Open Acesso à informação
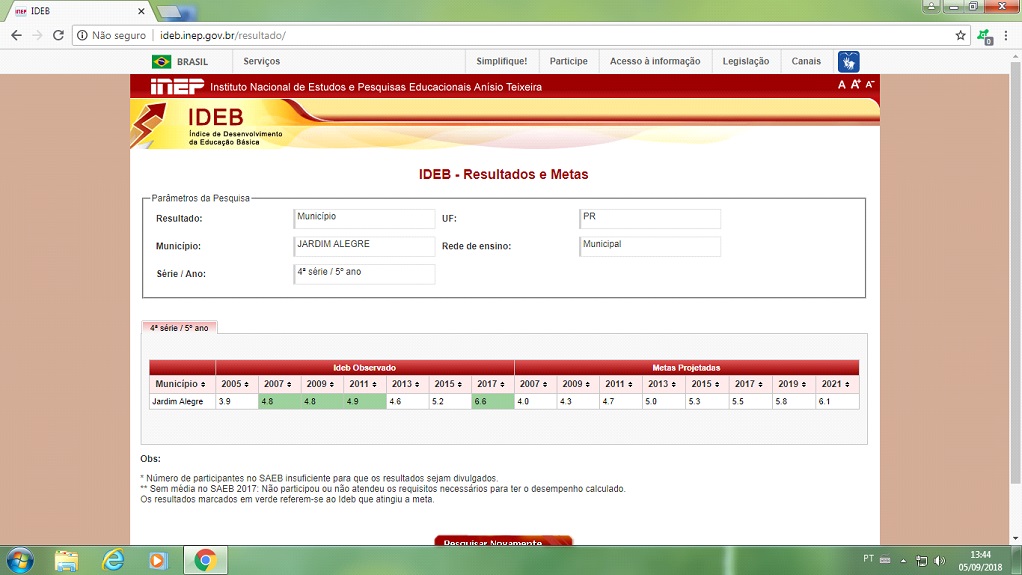This screenshot has width=1022, height=575. [655, 61]
